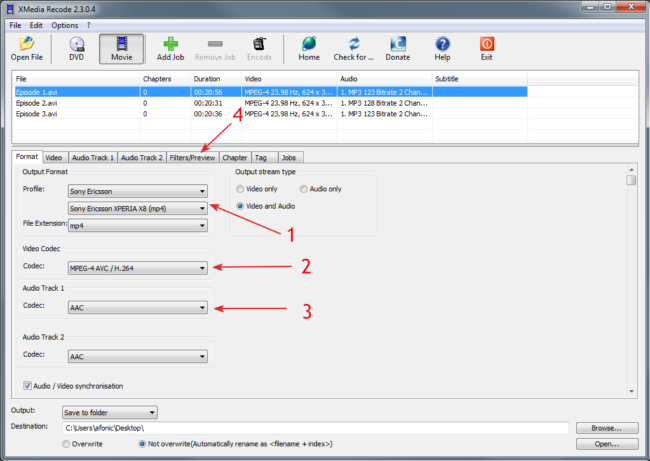Open the ? help menu

[88, 25]
